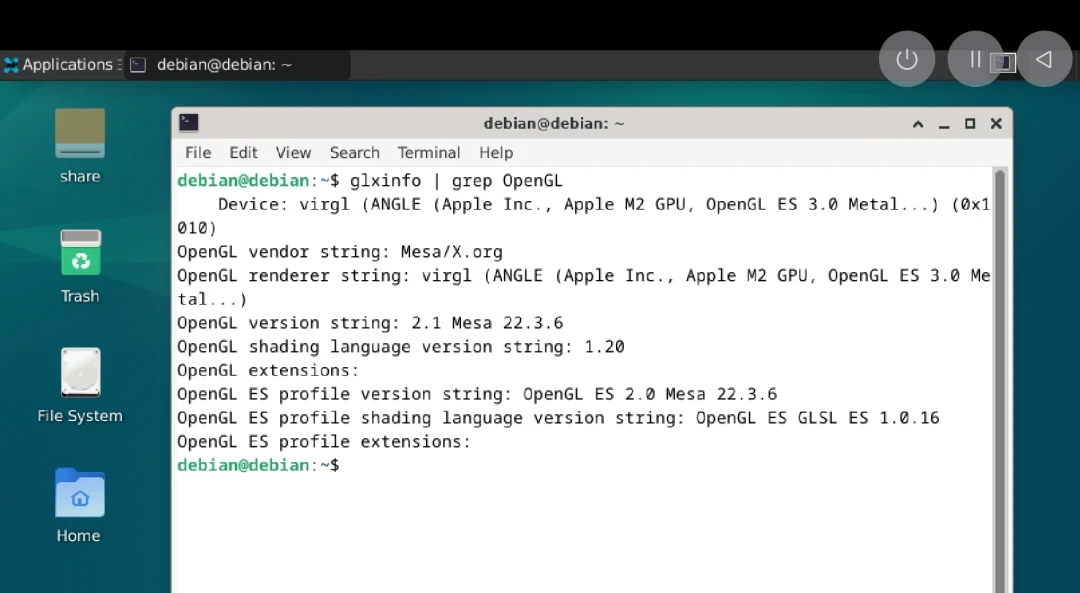This screenshot has height=593, width=1080.
Task: Open the Help menu in terminal
Action: [x=496, y=153]
